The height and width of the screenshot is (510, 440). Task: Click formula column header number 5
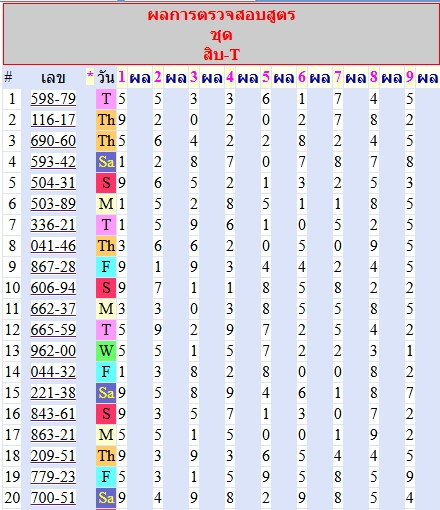click(266, 77)
